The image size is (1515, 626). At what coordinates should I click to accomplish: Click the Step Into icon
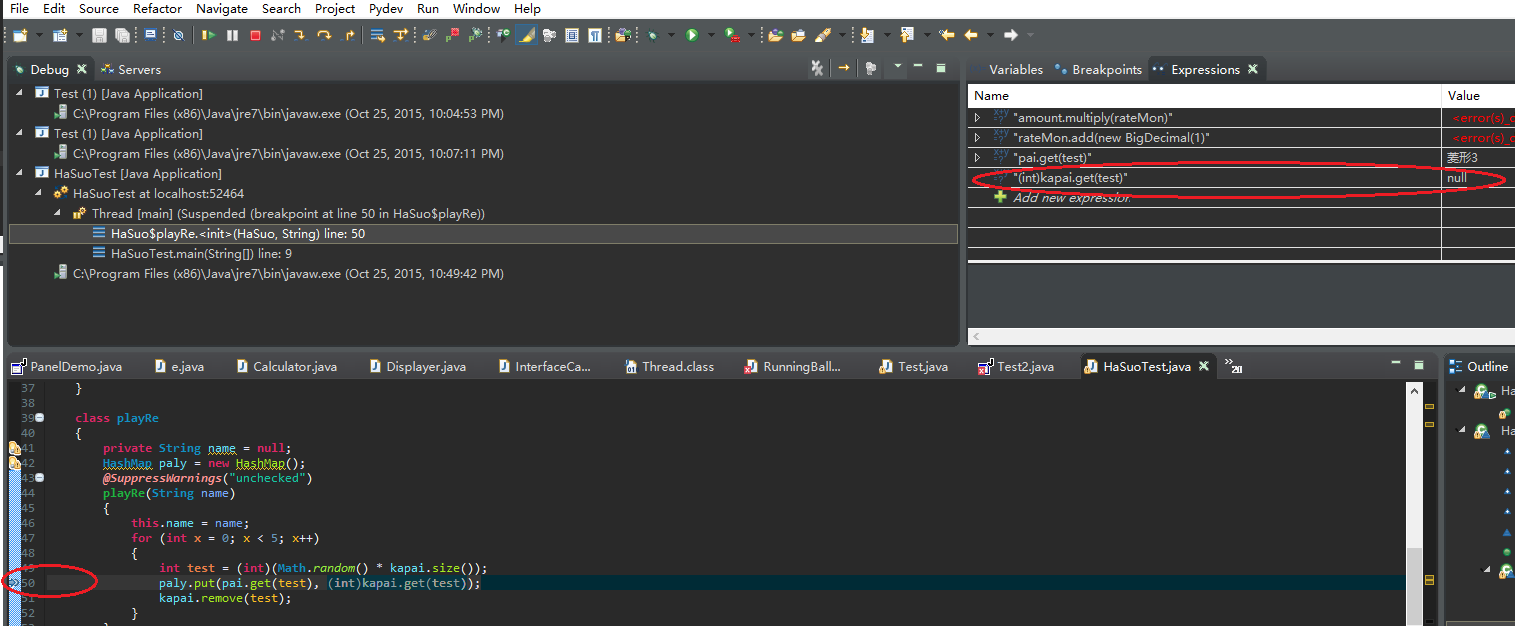point(300,35)
